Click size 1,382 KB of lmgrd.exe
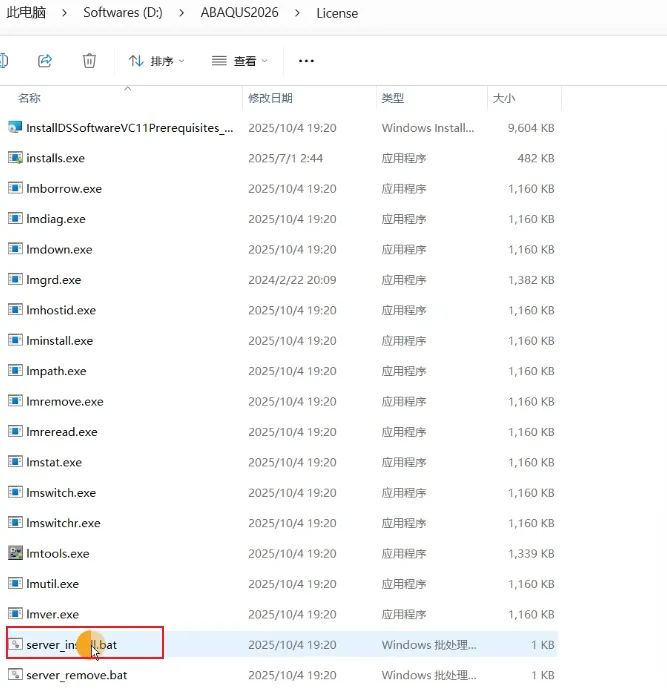Screen dimensions: 667x690 click(x=531, y=280)
